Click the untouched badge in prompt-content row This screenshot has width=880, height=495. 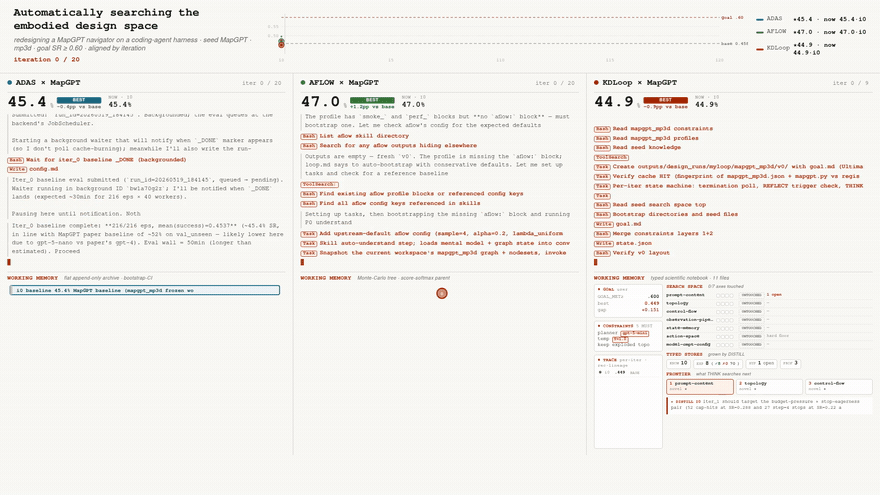tap(751, 295)
